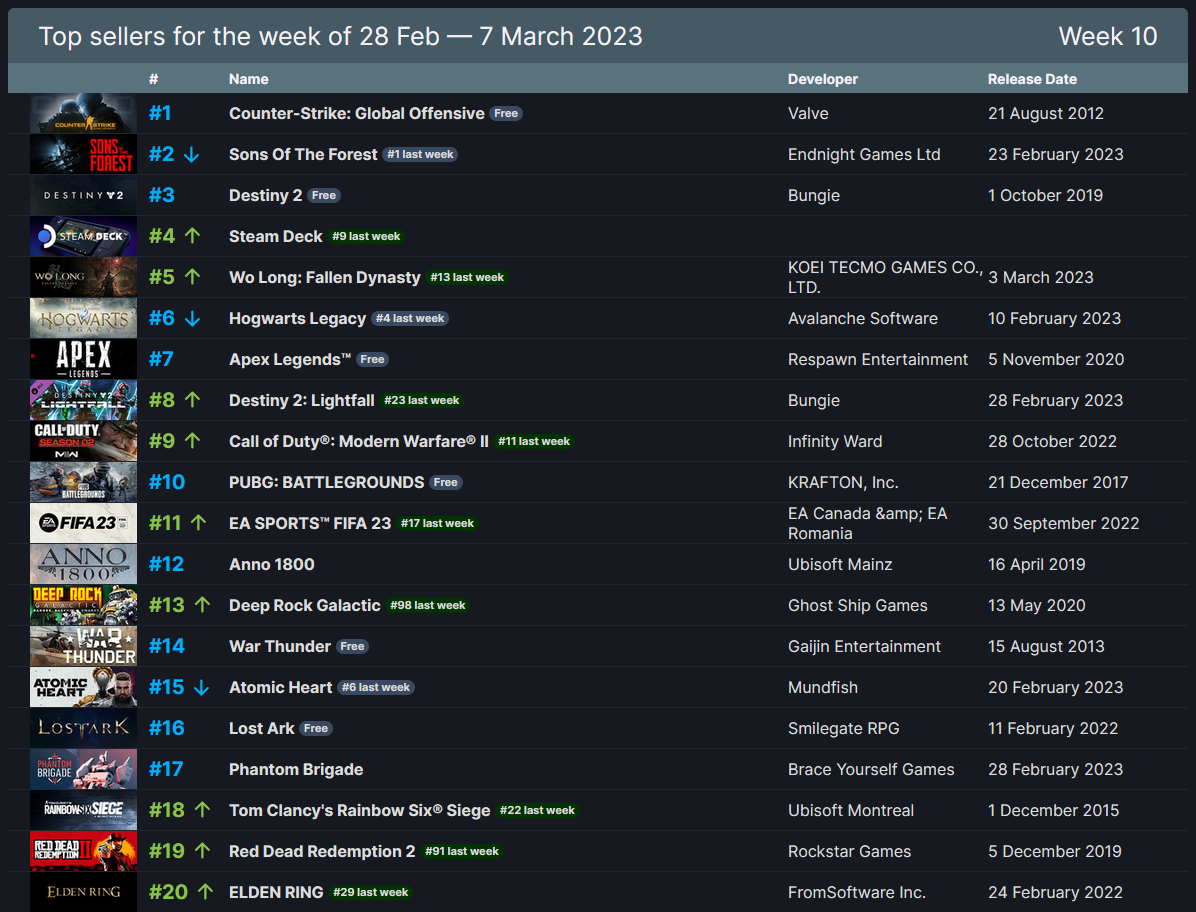Open Counter-Strike: Global Offensive title link

pyautogui.click(x=356, y=114)
